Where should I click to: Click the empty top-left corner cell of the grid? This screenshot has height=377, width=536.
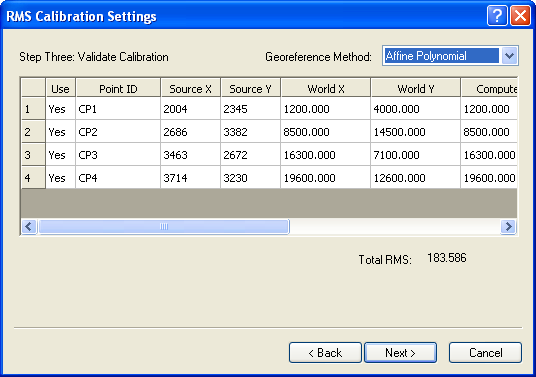33,87
